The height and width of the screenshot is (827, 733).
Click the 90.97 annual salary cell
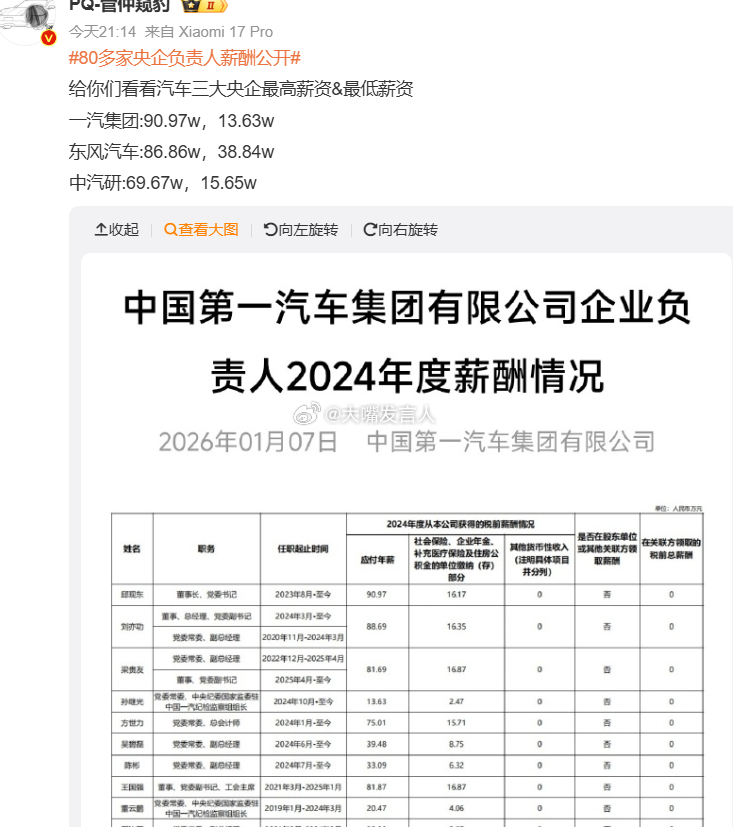377,594
